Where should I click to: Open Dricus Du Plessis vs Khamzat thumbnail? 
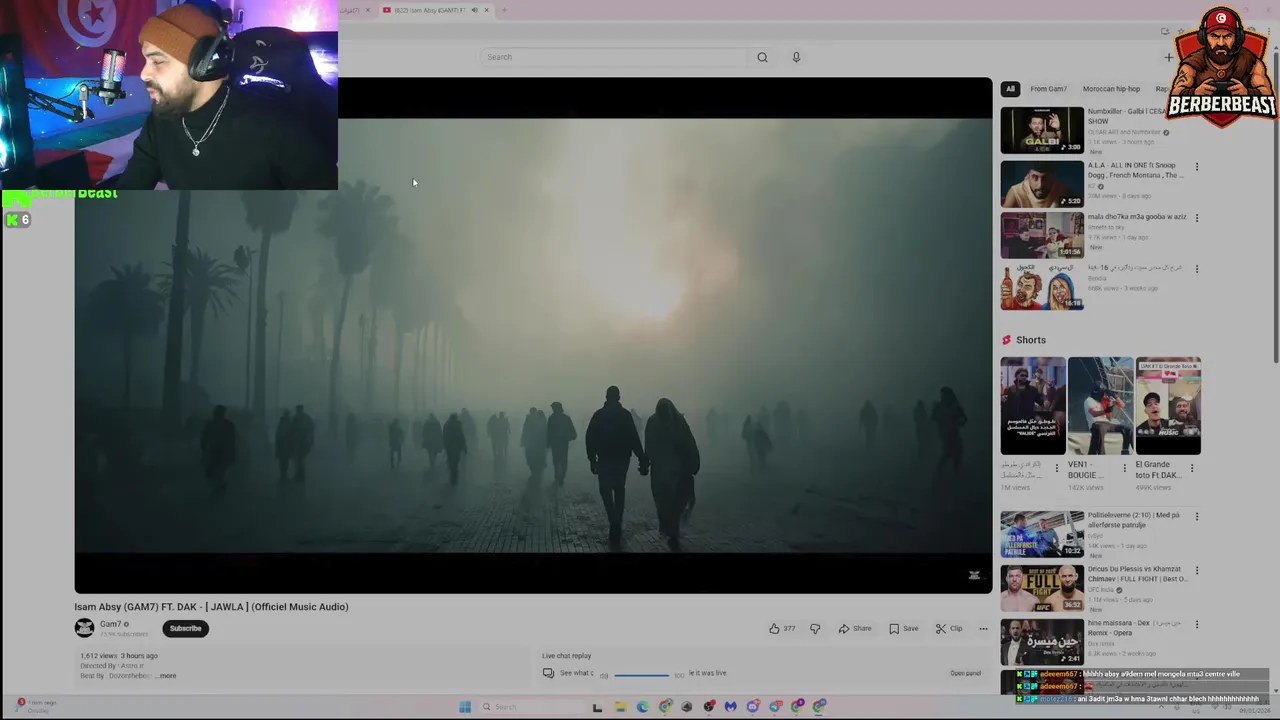point(1042,588)
